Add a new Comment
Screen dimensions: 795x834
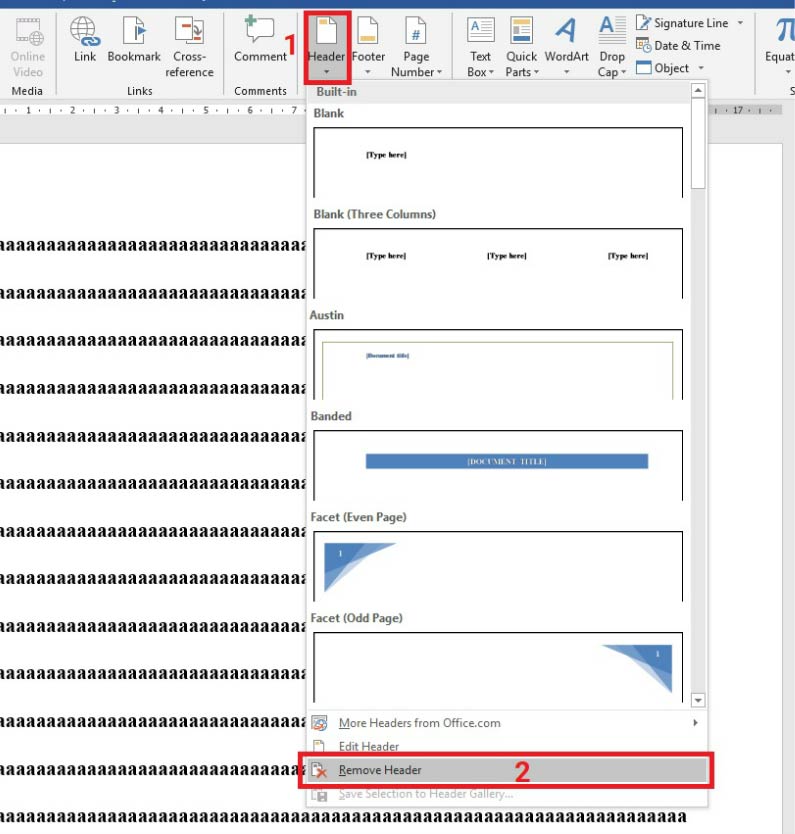260,33
